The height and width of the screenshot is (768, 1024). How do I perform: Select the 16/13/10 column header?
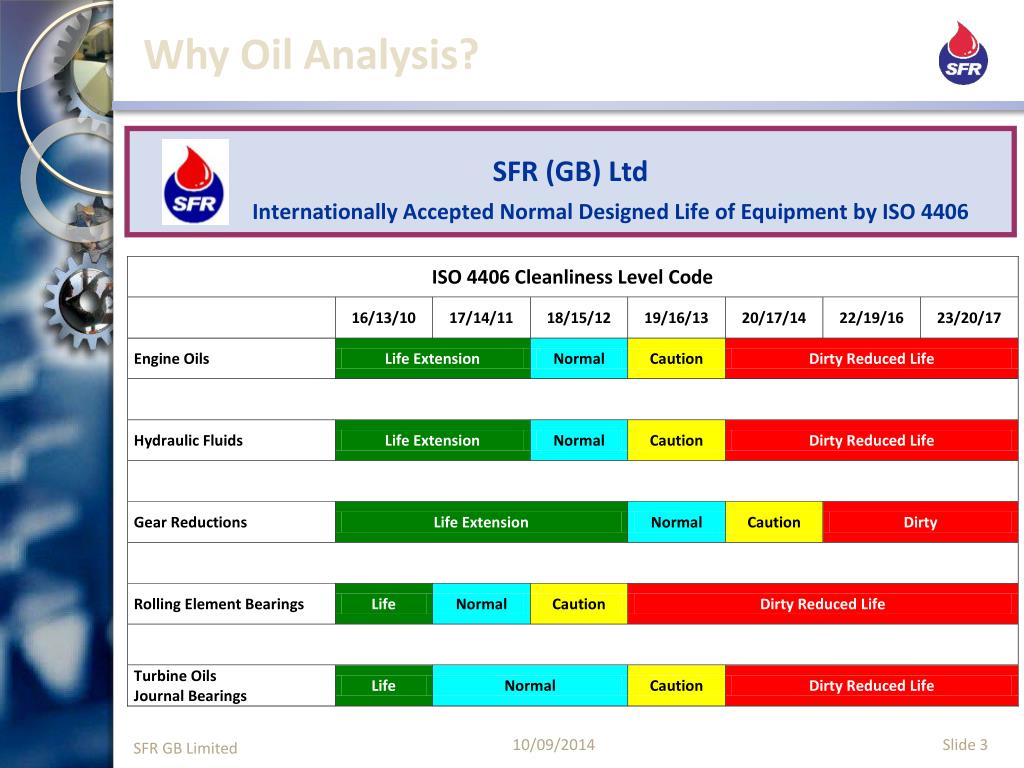click(x=384, y=318)
